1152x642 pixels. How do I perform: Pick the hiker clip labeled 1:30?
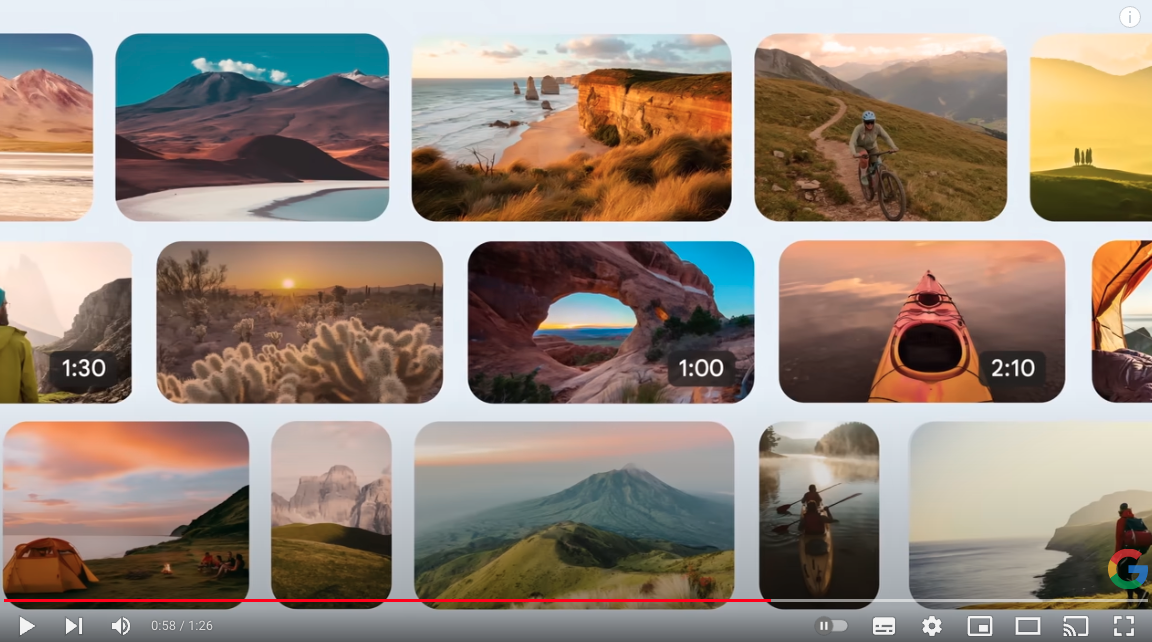tap(65, 322)
